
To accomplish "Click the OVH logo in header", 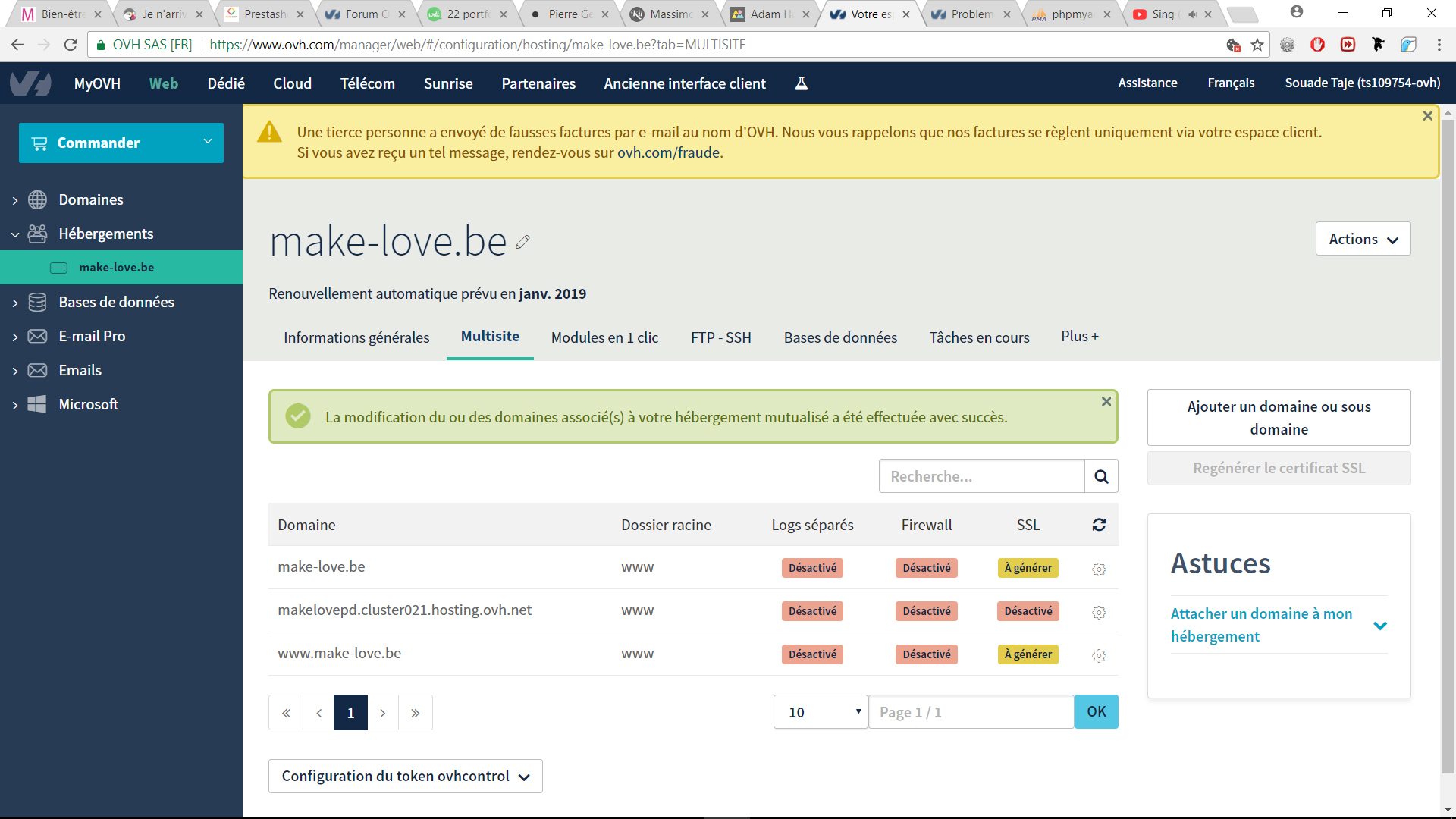I will pyautogui.click(x=30, y=83).
